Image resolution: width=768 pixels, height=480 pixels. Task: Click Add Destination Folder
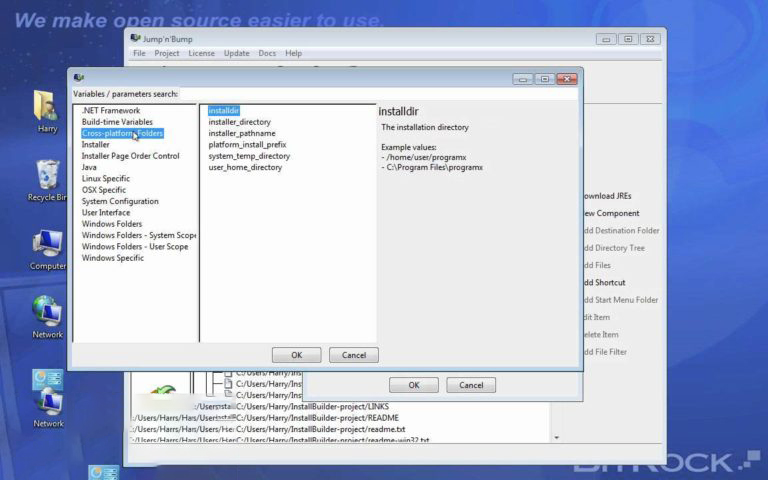point(622,230)
